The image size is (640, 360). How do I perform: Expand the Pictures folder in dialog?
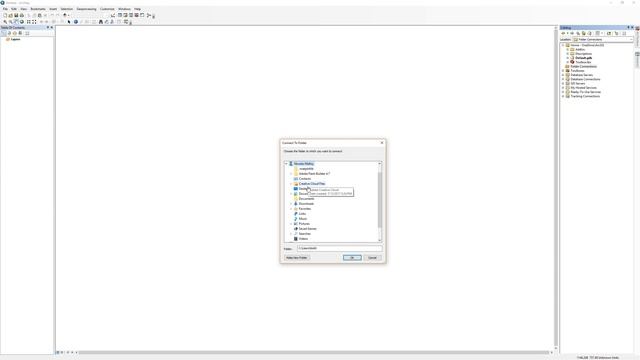coord(291,224)
